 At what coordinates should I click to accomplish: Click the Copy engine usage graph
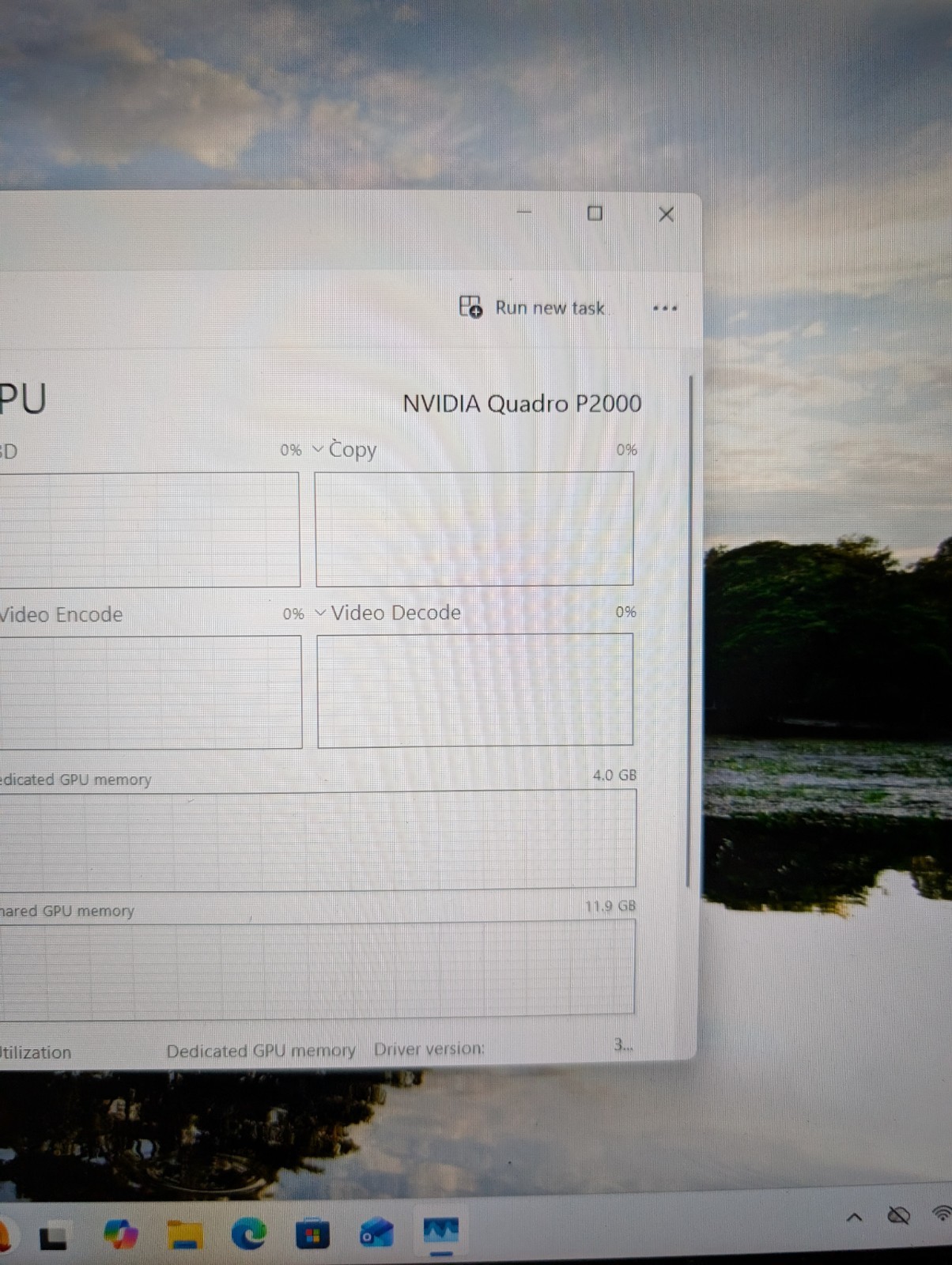tap(474, 529)
